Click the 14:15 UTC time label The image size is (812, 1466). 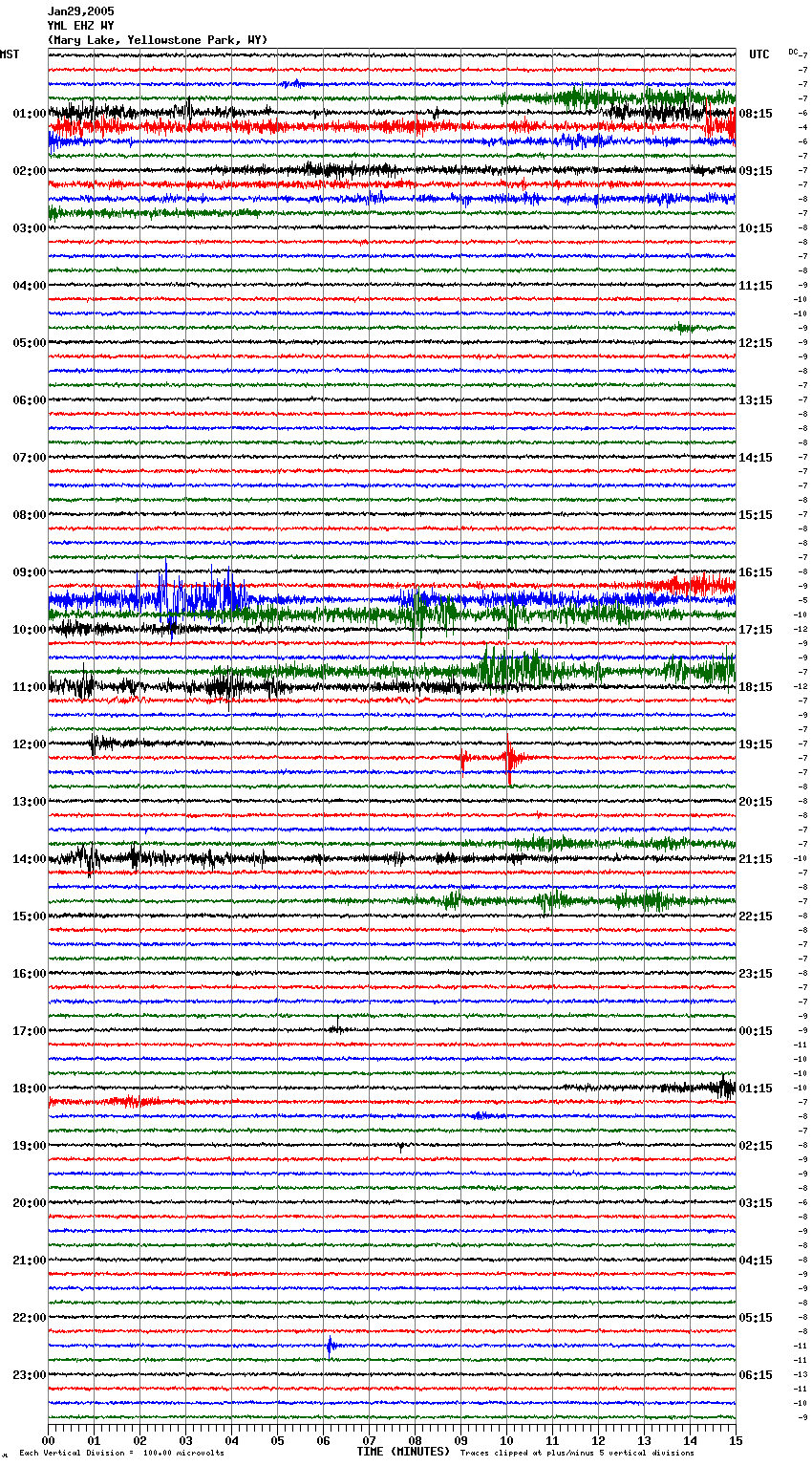click(756, 458)
